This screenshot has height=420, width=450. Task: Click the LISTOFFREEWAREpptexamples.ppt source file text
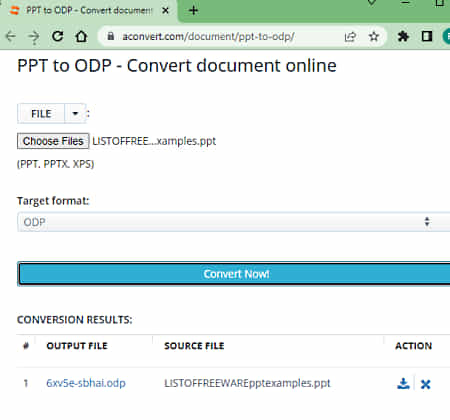pos(247,383)
